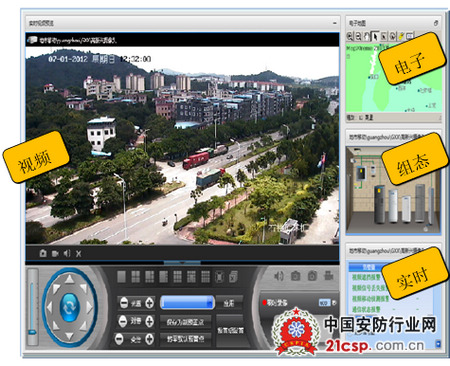Toggle audio speaker icon in right control panel
The height and width of the screenshot is (366, 450).
click(x=279, y=276)
